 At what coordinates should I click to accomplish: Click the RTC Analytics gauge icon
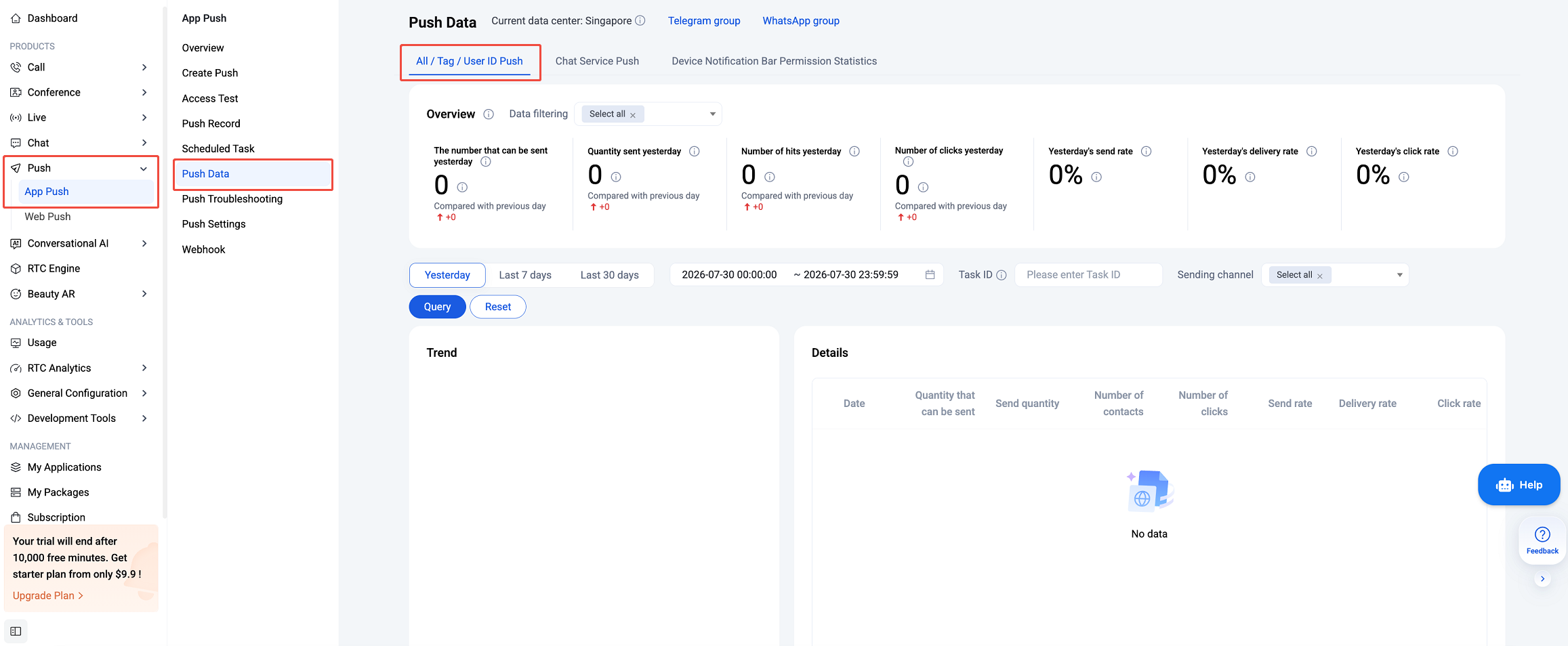pyautogui.click(x=16, y=368)
